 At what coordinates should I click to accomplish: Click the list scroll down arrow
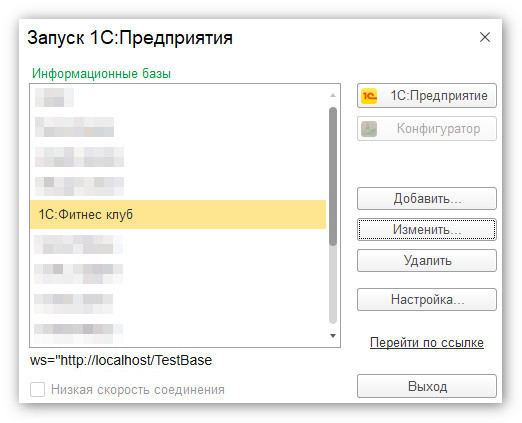(333, 336)
